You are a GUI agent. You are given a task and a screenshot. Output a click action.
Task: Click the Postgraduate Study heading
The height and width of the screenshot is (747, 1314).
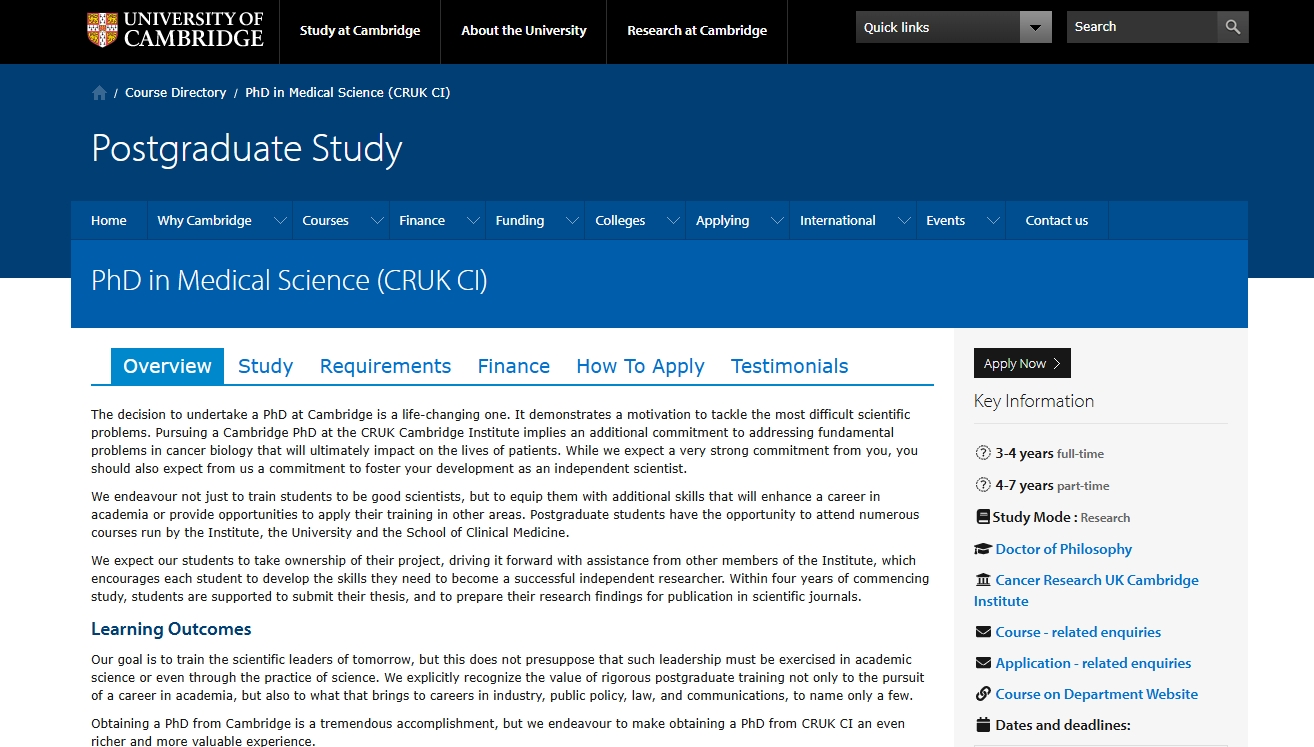pos(247,149)
